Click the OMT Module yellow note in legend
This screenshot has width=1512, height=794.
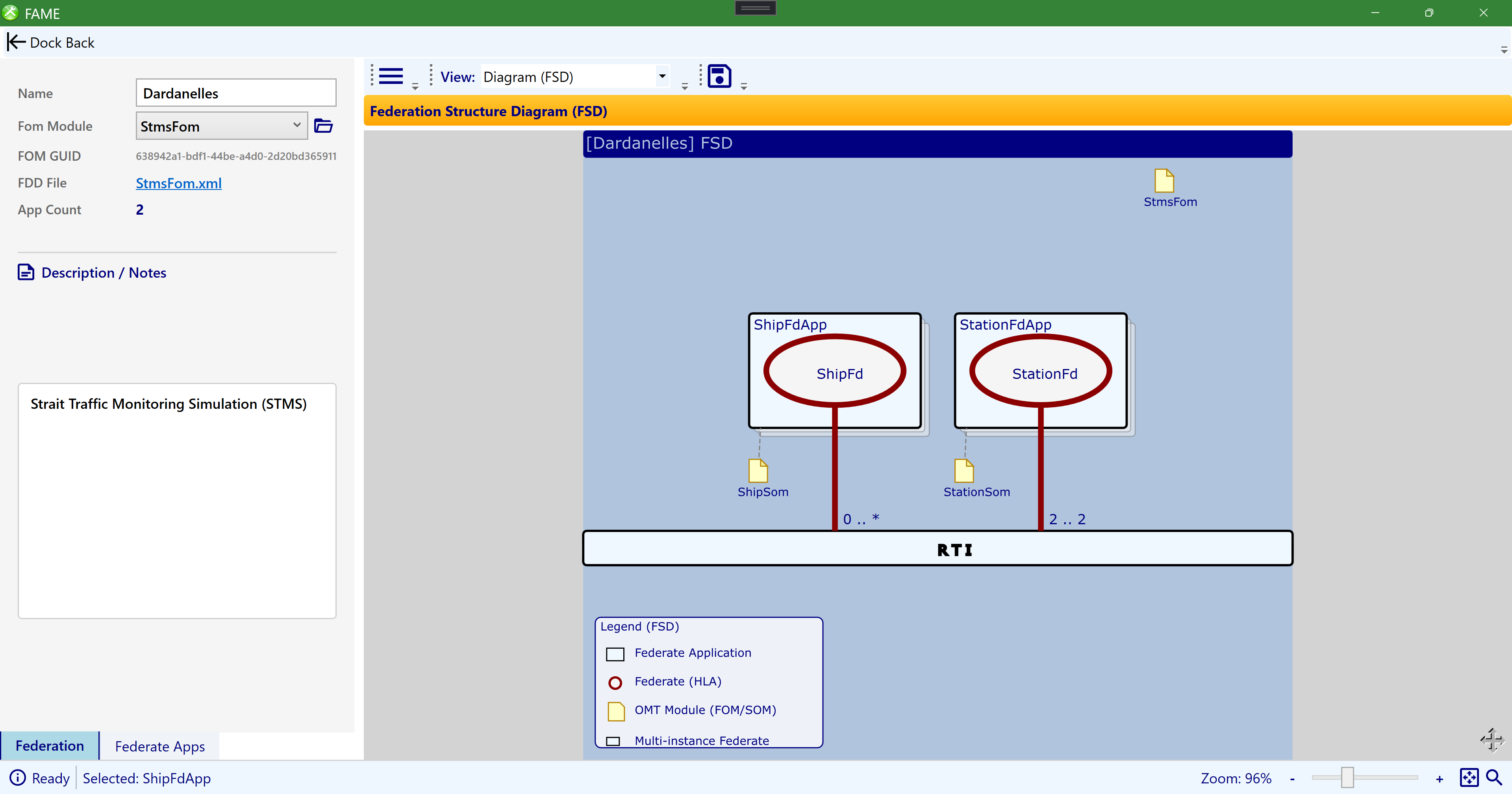[x=616, y=711]
